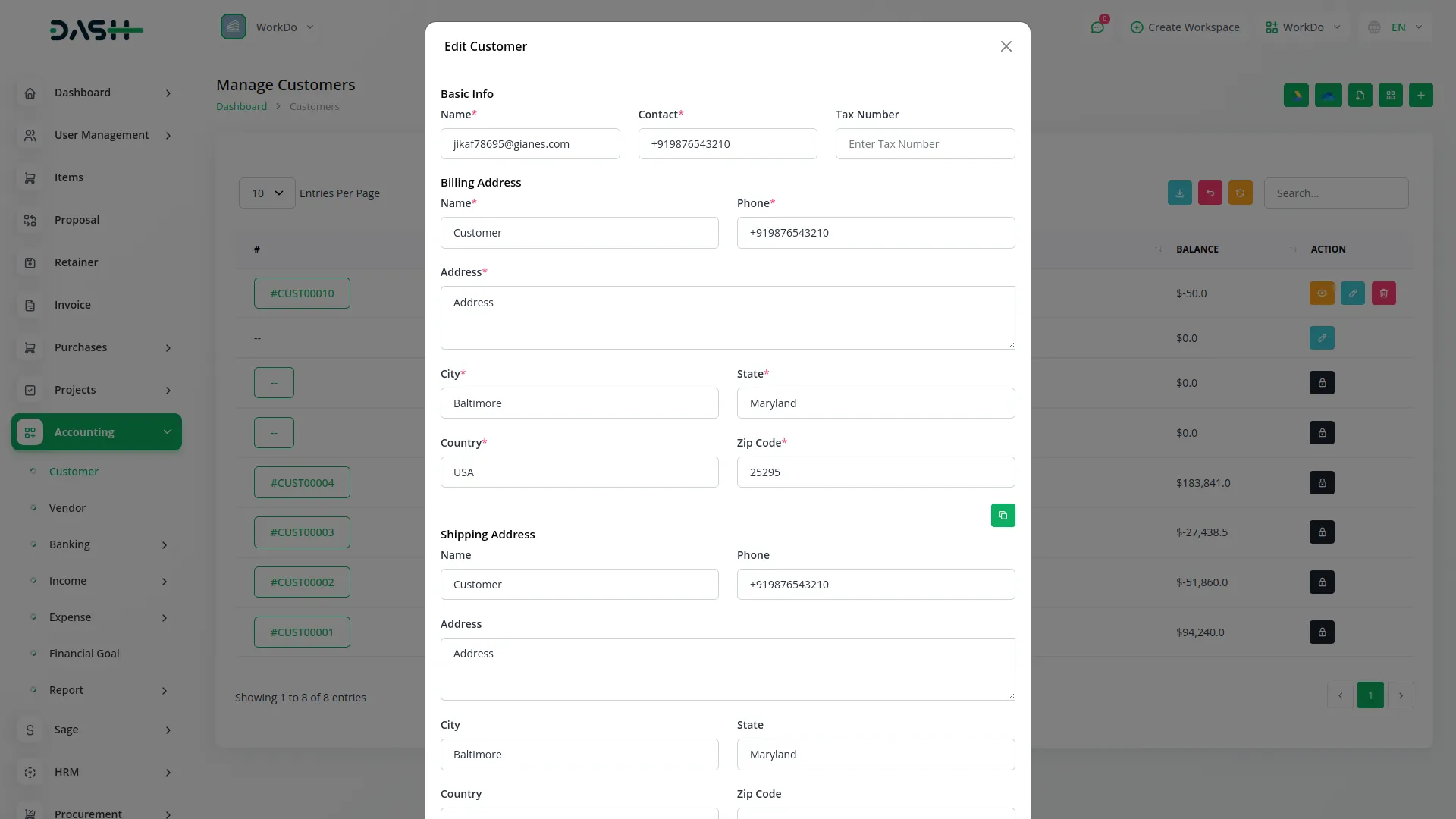1456x819 pixels.
Task: Click the red delete customer trash icon
Action: pyautogui.click(x=1383, y=293)
